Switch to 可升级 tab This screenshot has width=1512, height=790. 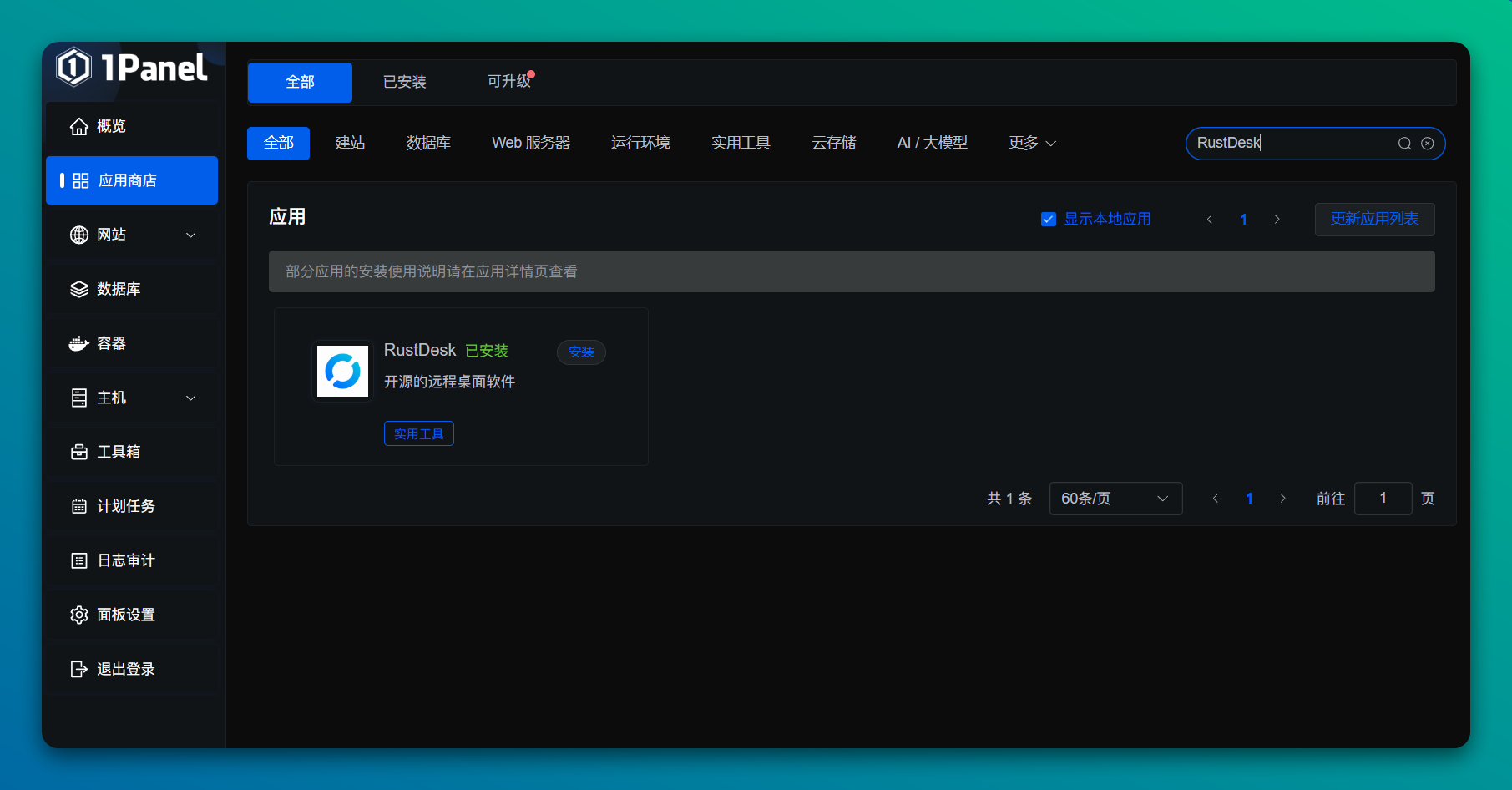[x=509, y=82]
